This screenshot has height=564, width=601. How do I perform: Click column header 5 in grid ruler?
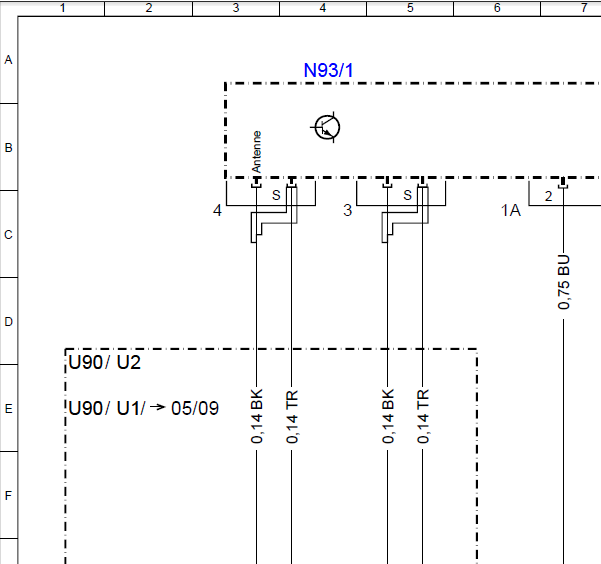pyautogui.click(x=410, y=8)
